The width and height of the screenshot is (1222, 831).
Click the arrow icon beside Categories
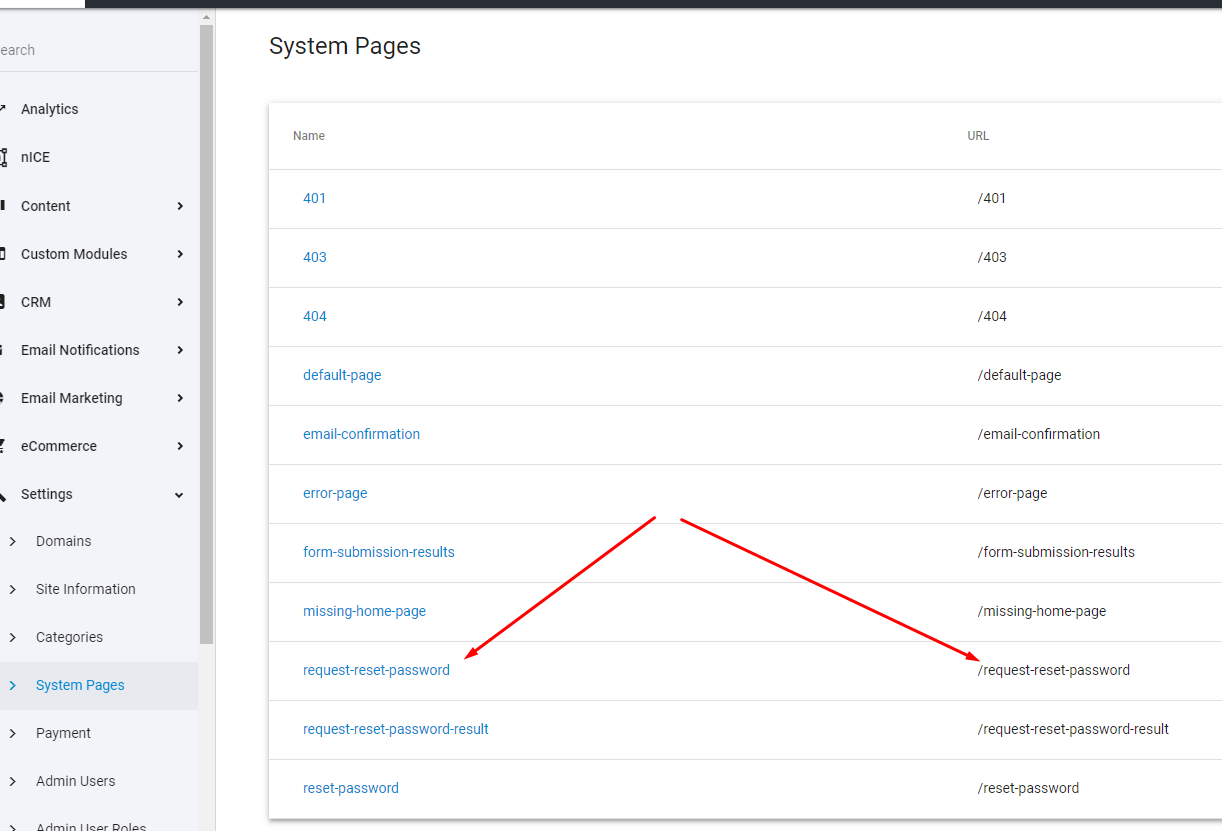13,637
